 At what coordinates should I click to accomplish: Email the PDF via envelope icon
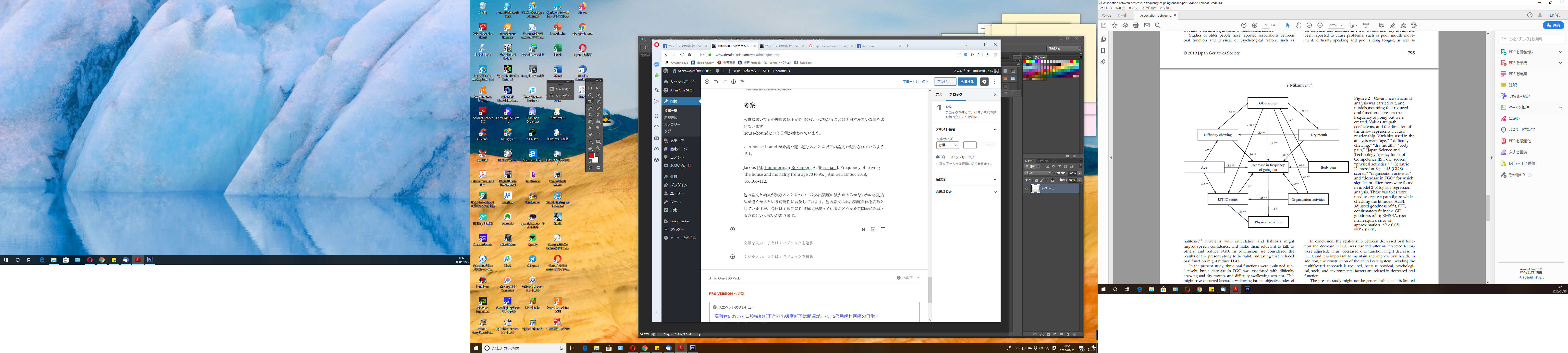pyautogui.click(x=1147, y=25)
